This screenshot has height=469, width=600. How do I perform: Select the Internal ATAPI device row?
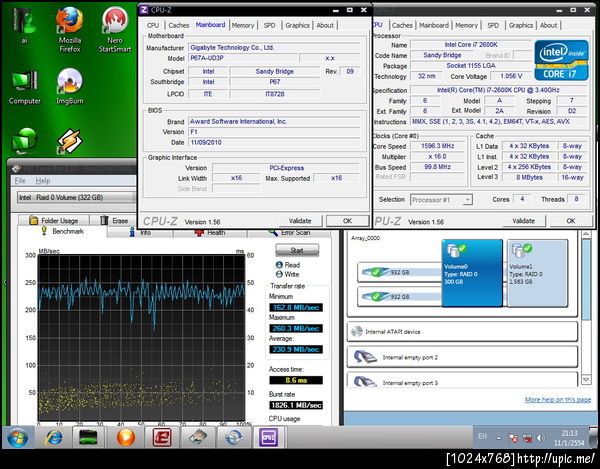[x=462, y=332]
